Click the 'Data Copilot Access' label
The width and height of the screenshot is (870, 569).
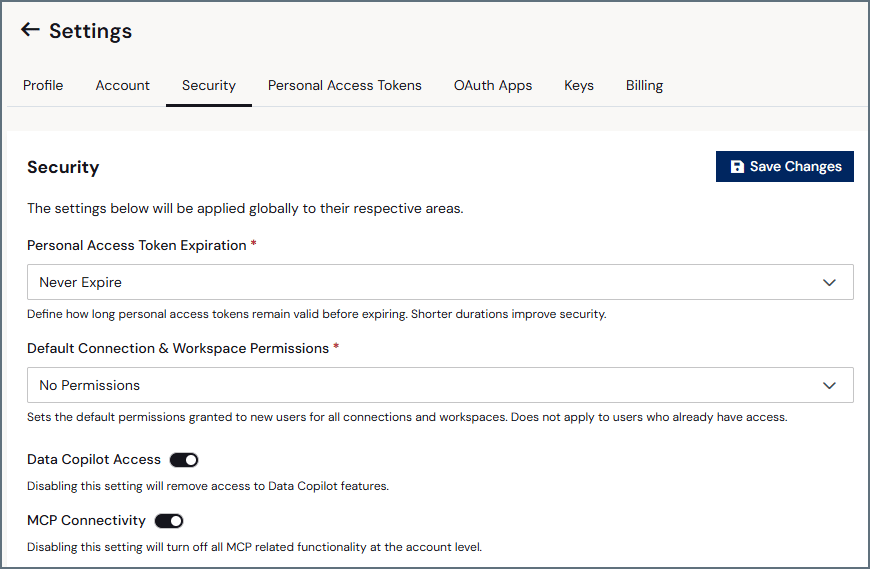(x=94, y=459)
